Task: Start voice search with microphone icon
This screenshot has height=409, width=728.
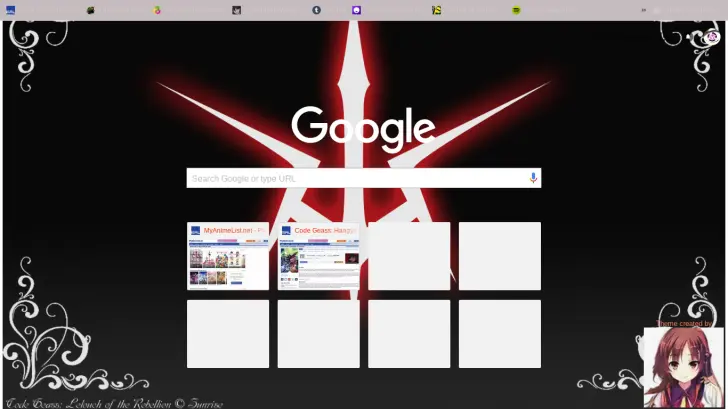Action: coord(533,178)
